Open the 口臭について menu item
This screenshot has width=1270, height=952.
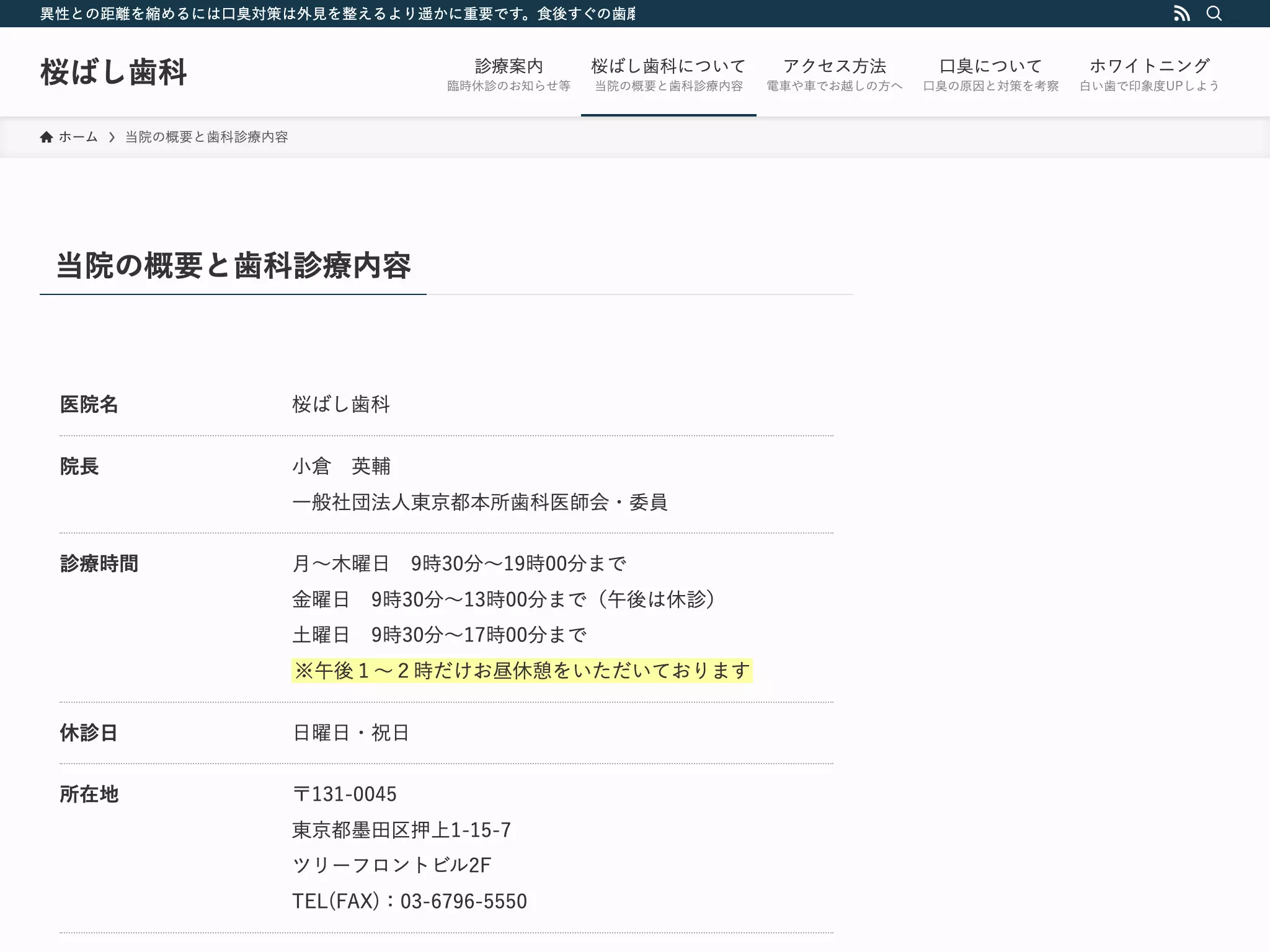pos(990,73)
